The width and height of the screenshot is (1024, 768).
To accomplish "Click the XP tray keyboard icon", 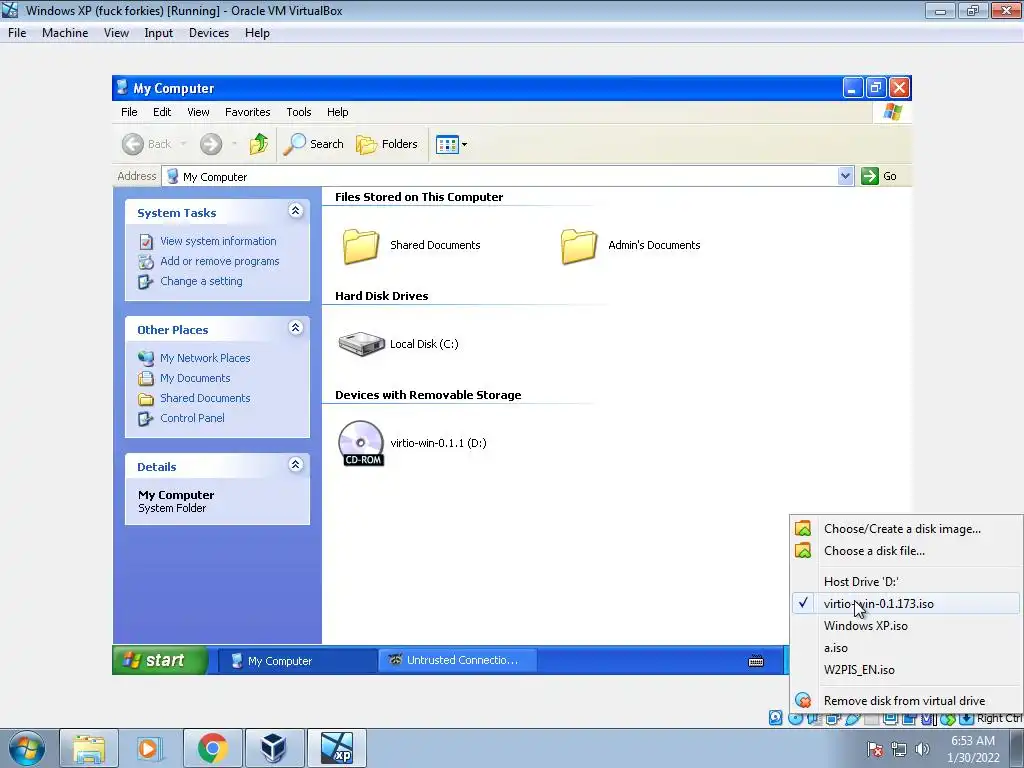I will pyautogui.click(x=756, y=661).
